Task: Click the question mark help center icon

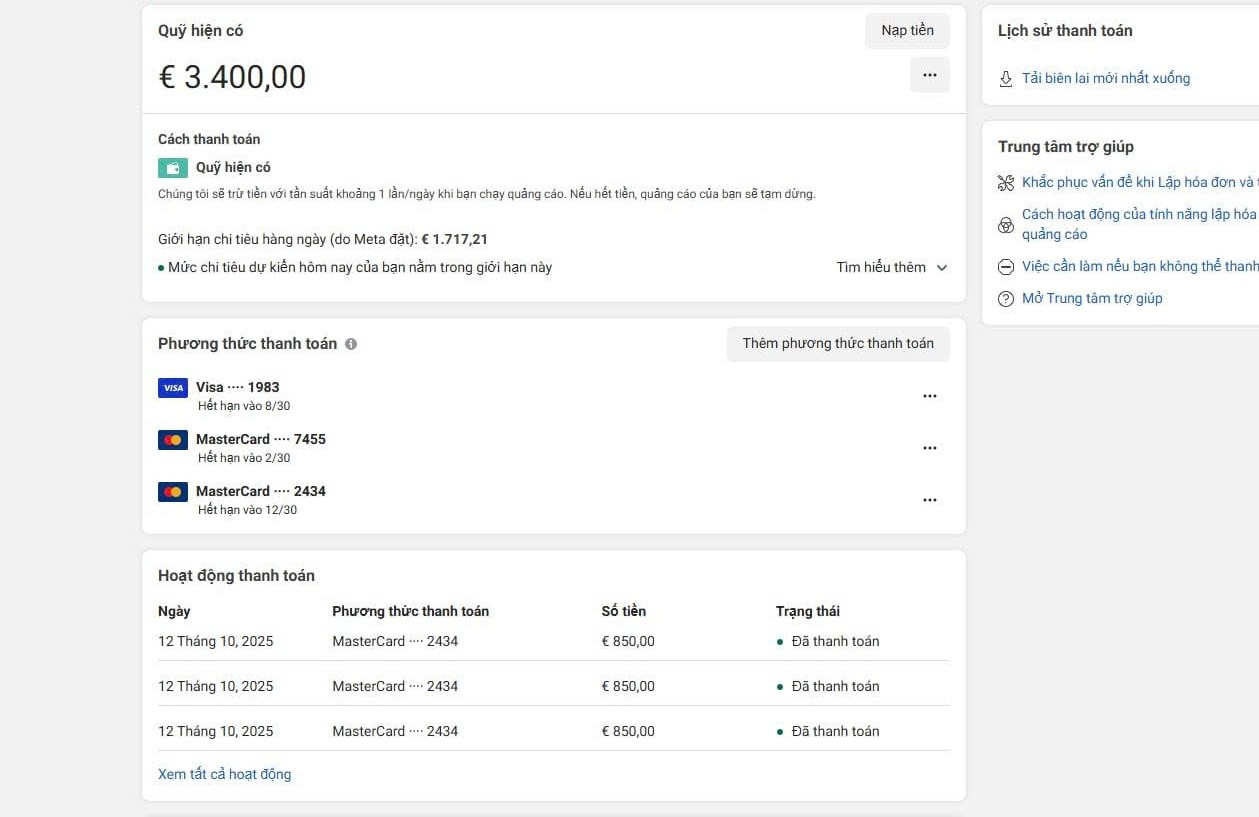Action: coord(1006,299)
